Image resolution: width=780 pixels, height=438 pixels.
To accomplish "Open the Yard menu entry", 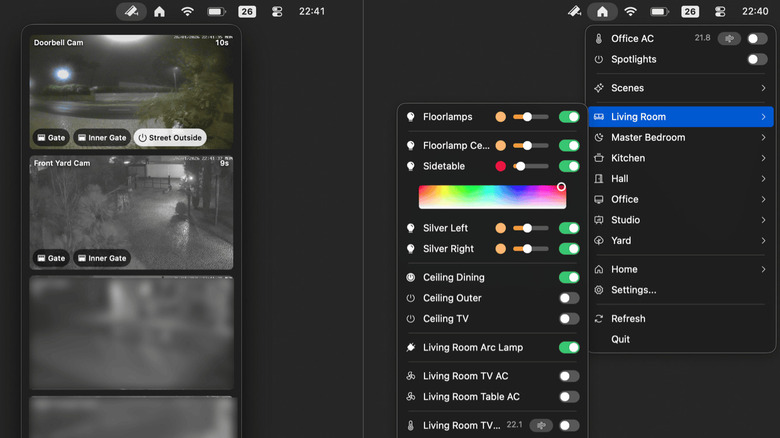I will [681, 240].
